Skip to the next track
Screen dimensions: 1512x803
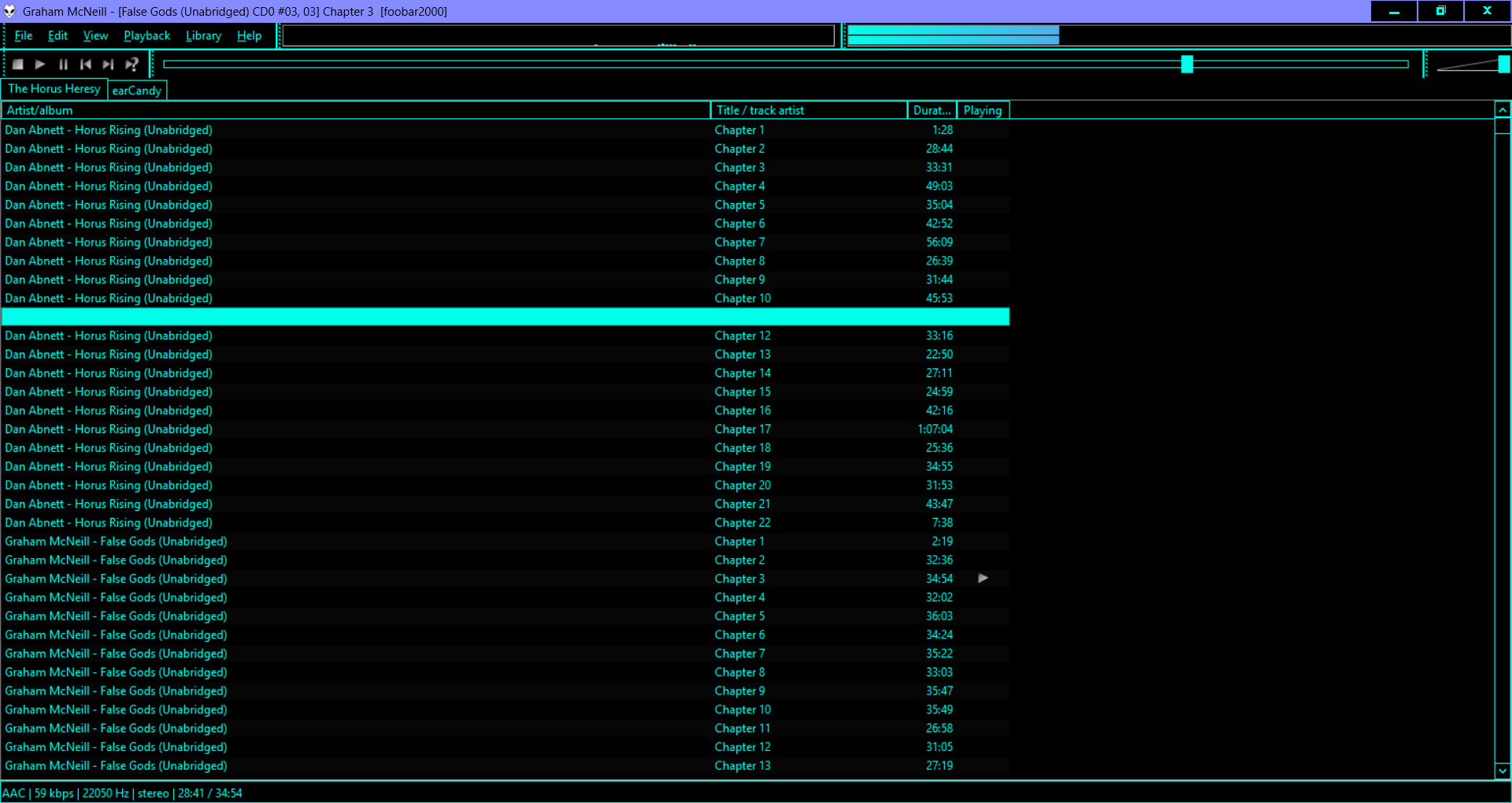pos(109,65)
